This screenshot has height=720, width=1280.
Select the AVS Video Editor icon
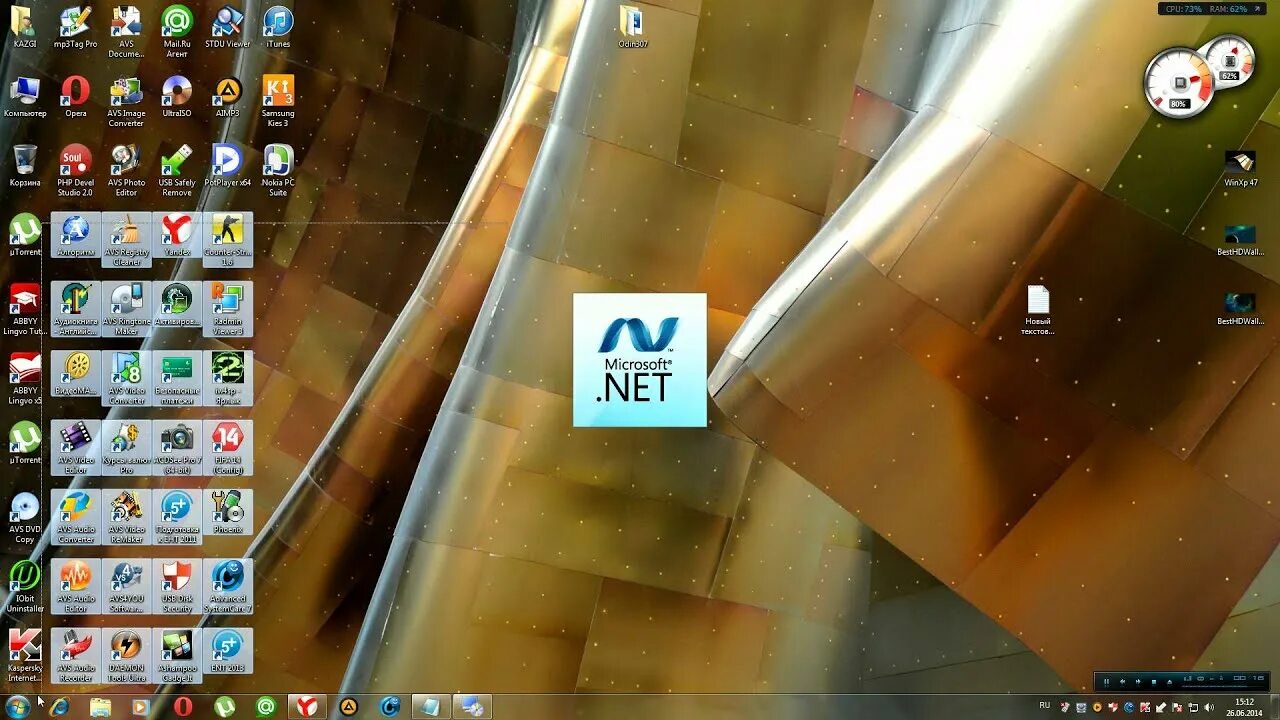tap(76, 448)
